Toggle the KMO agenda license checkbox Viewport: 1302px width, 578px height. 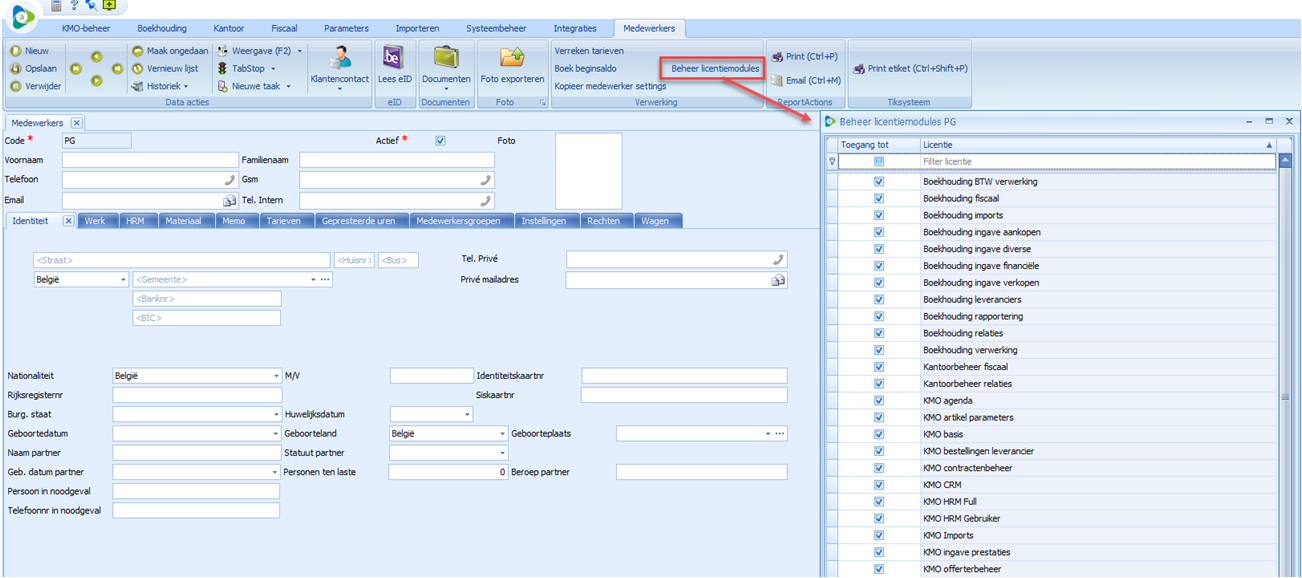(879, 401)
